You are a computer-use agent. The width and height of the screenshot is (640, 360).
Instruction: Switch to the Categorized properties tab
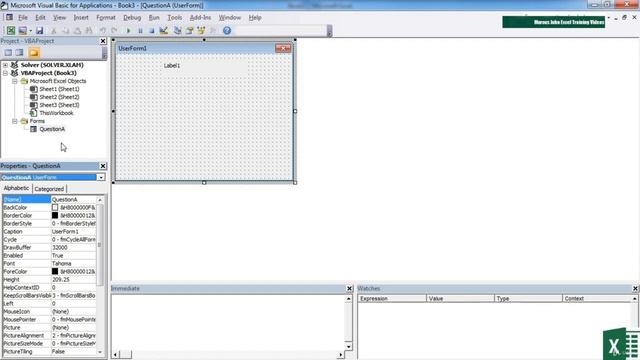[49, 189]
